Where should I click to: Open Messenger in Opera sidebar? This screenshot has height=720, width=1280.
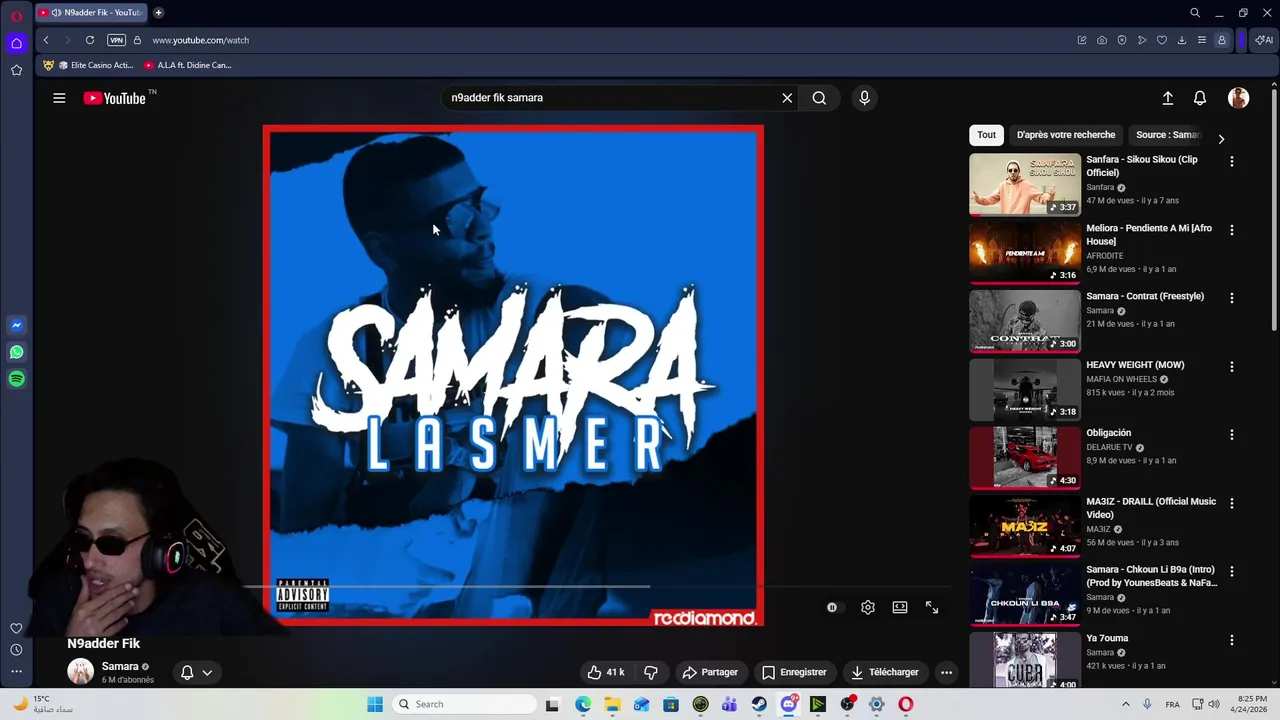pos(16,325)
